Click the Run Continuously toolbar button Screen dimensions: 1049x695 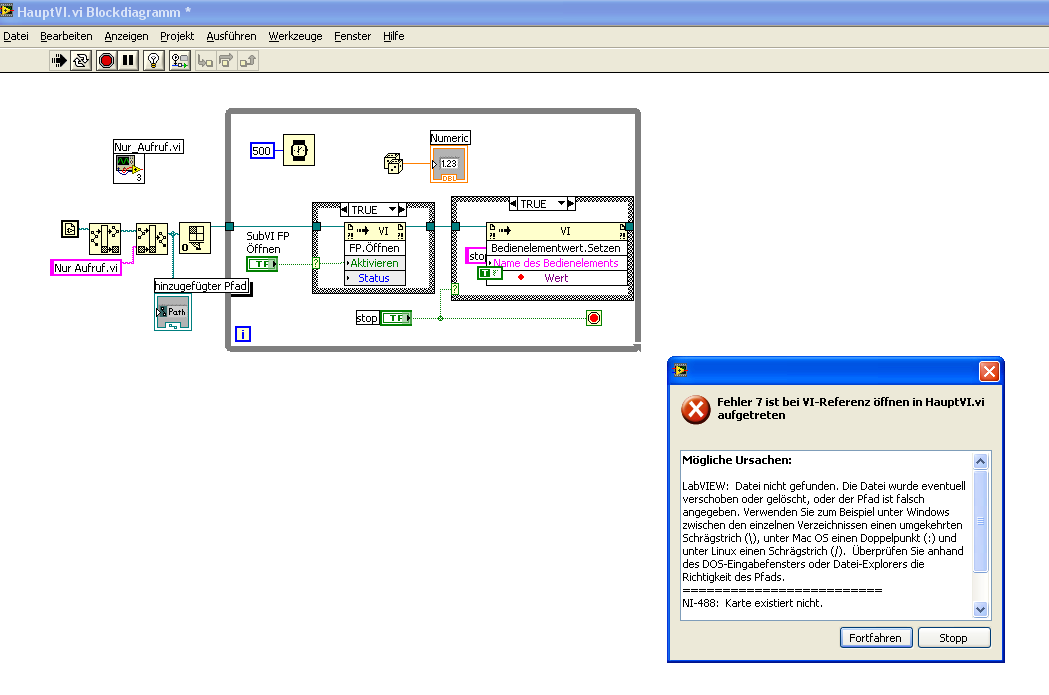tap(81, 61)
